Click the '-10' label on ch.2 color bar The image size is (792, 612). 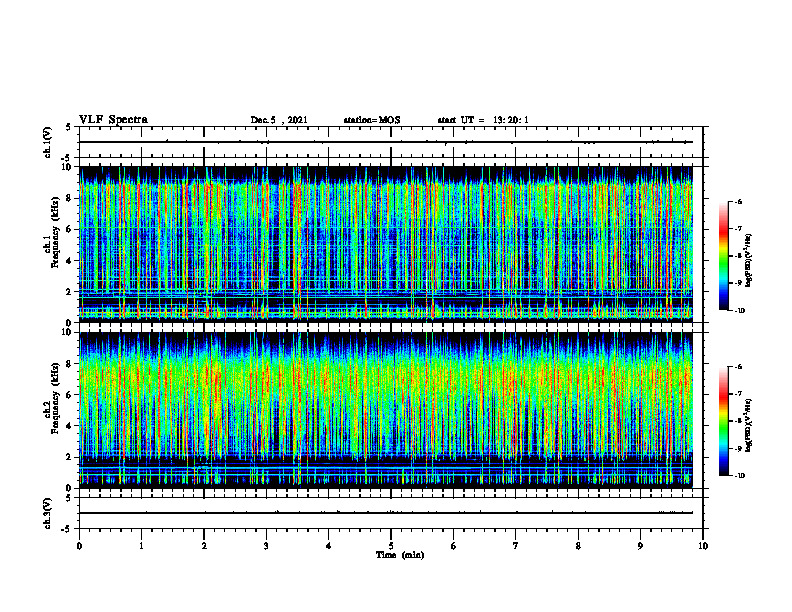pos(739,475)
